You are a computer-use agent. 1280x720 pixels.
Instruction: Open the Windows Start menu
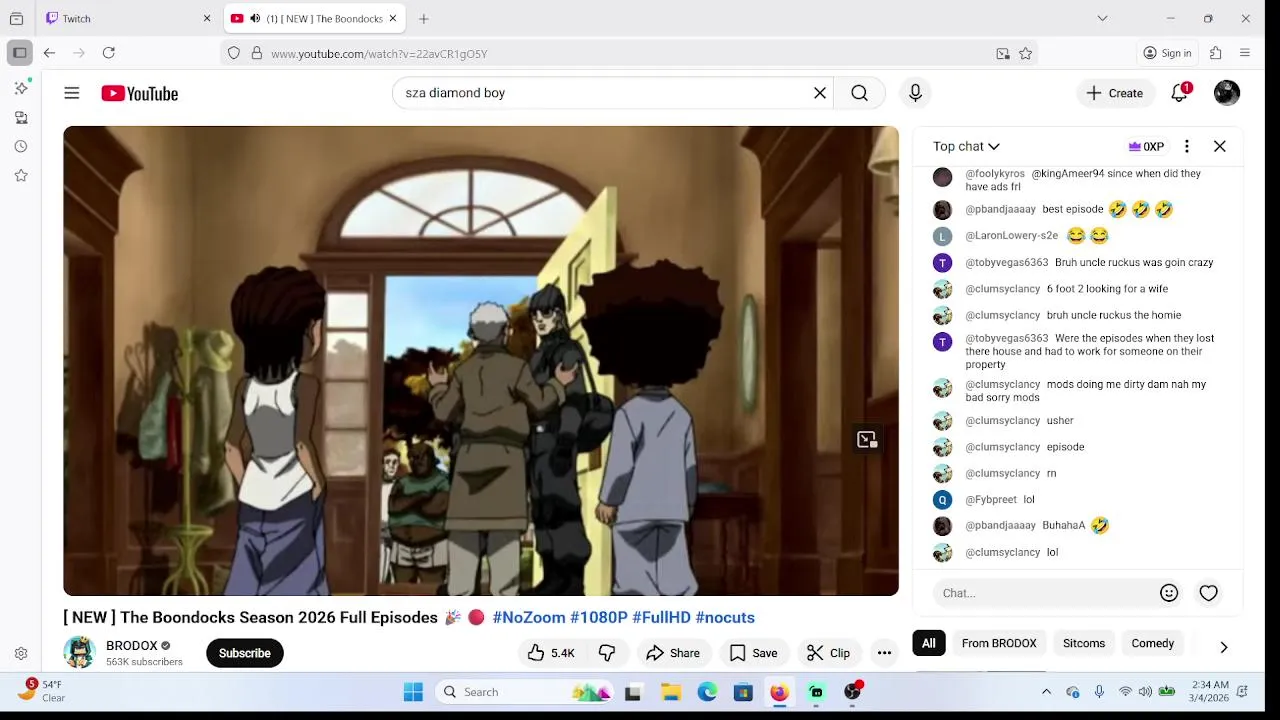click(413, 692)
